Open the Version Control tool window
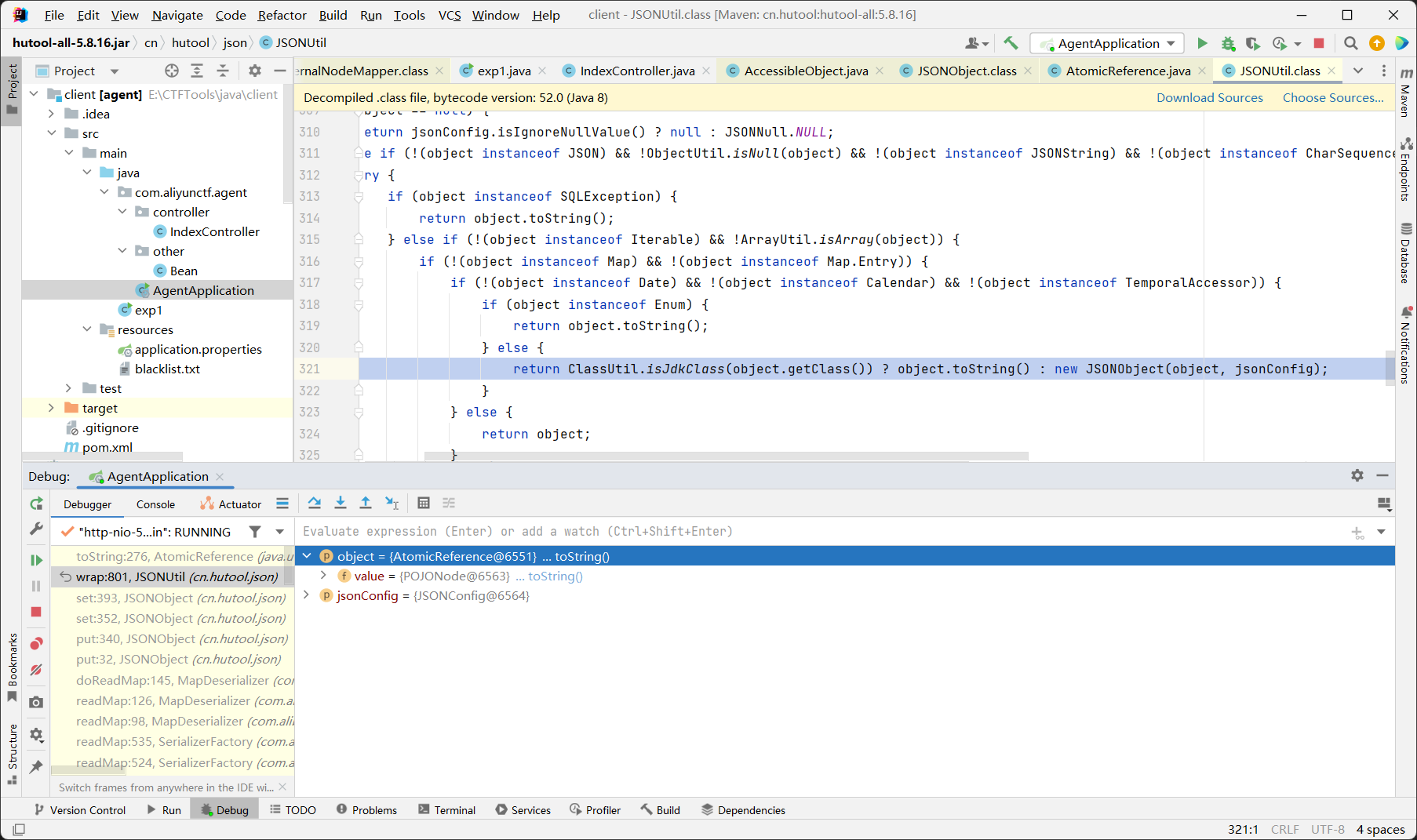1417x840 pixels. click(x=80, y=810)
